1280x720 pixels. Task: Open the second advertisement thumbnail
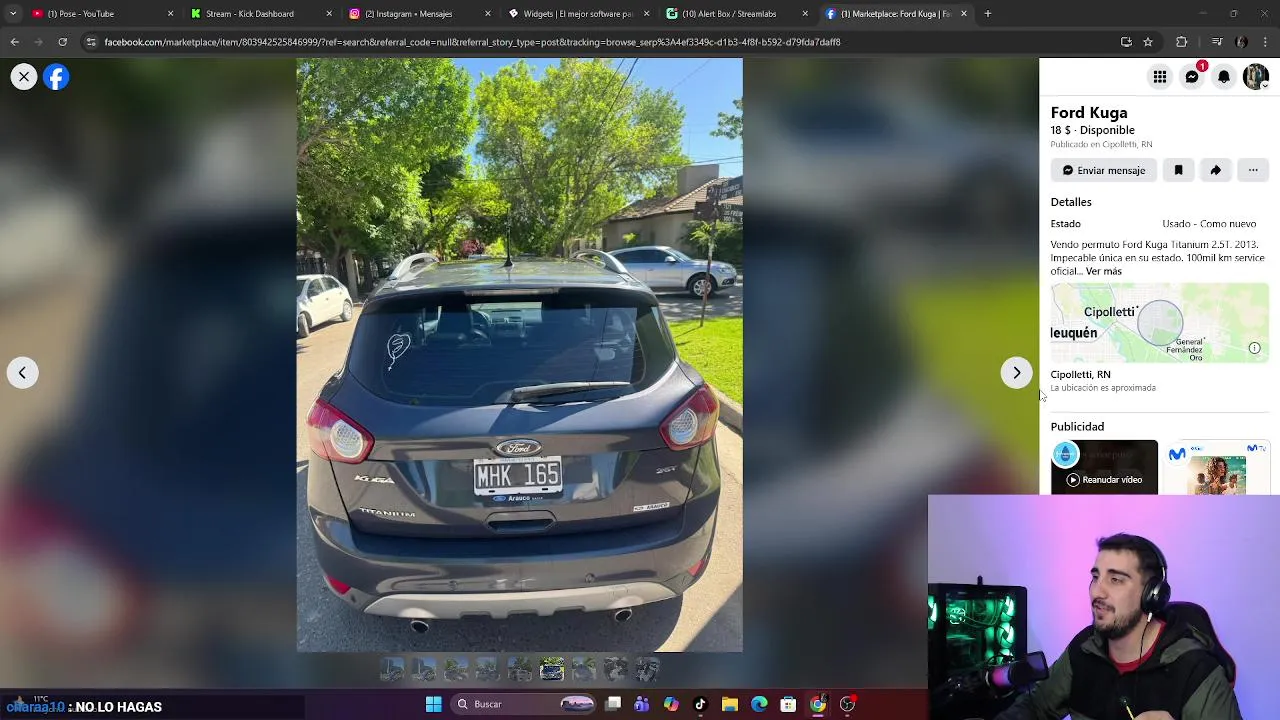pyautogui.click(x=1217, y=468)
